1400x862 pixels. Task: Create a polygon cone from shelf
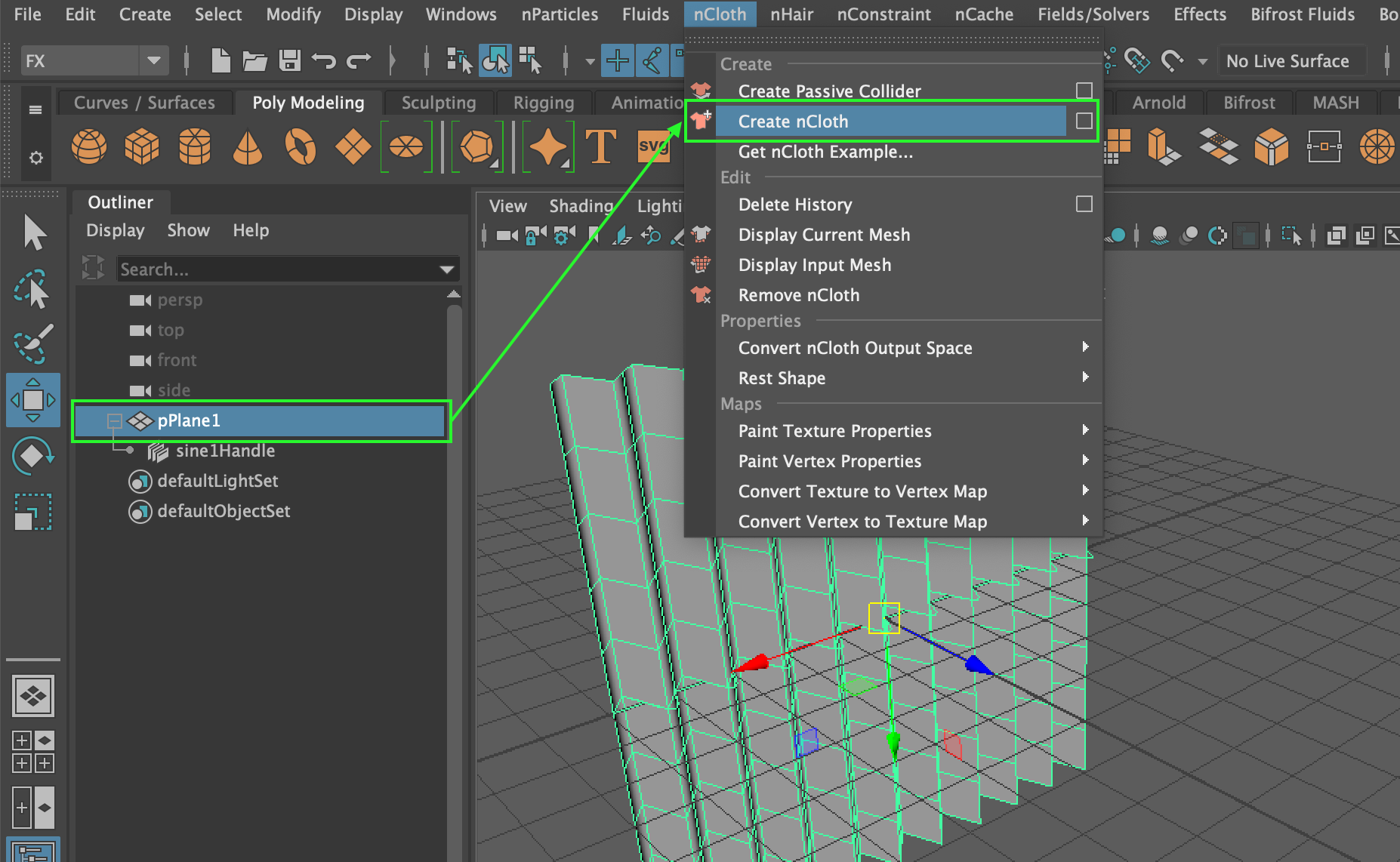pyautogui.click(x=248, y=146)
